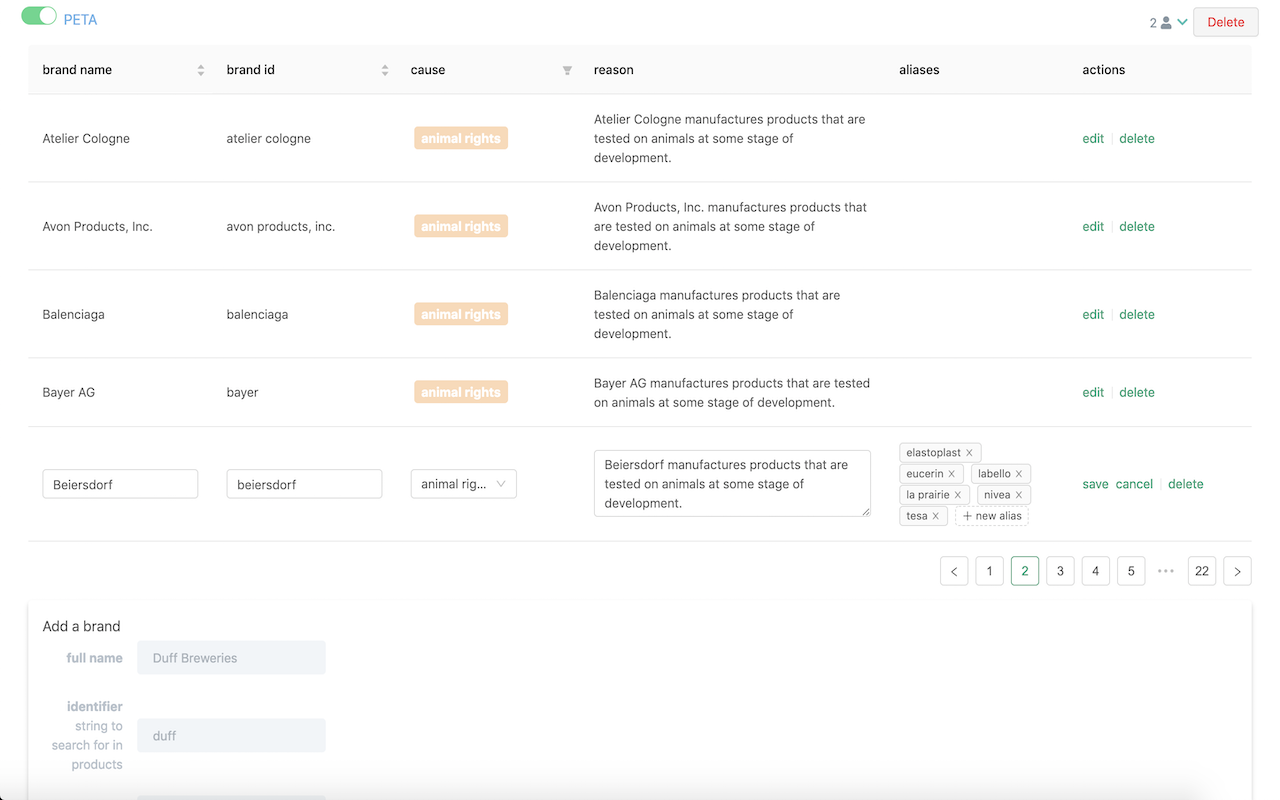The width and height of the screenshot is (1280, 800).
Task: Open the animal rights cause dropdown
Action: pos(463,484)
